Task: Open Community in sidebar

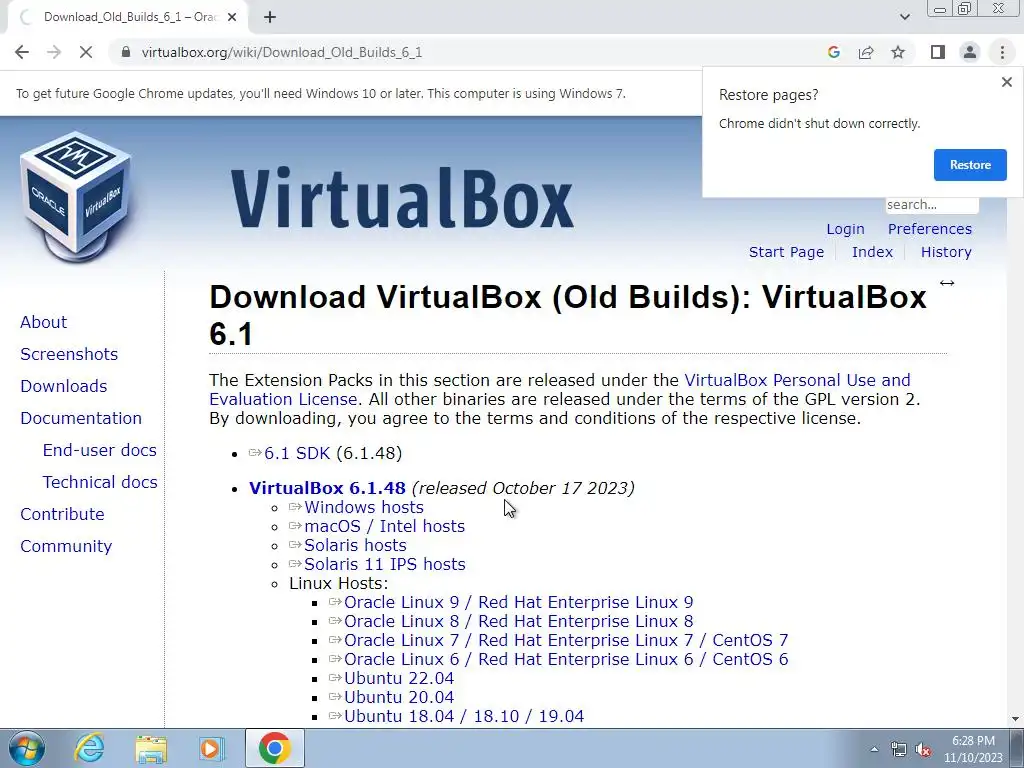Action: coord(66,546)
